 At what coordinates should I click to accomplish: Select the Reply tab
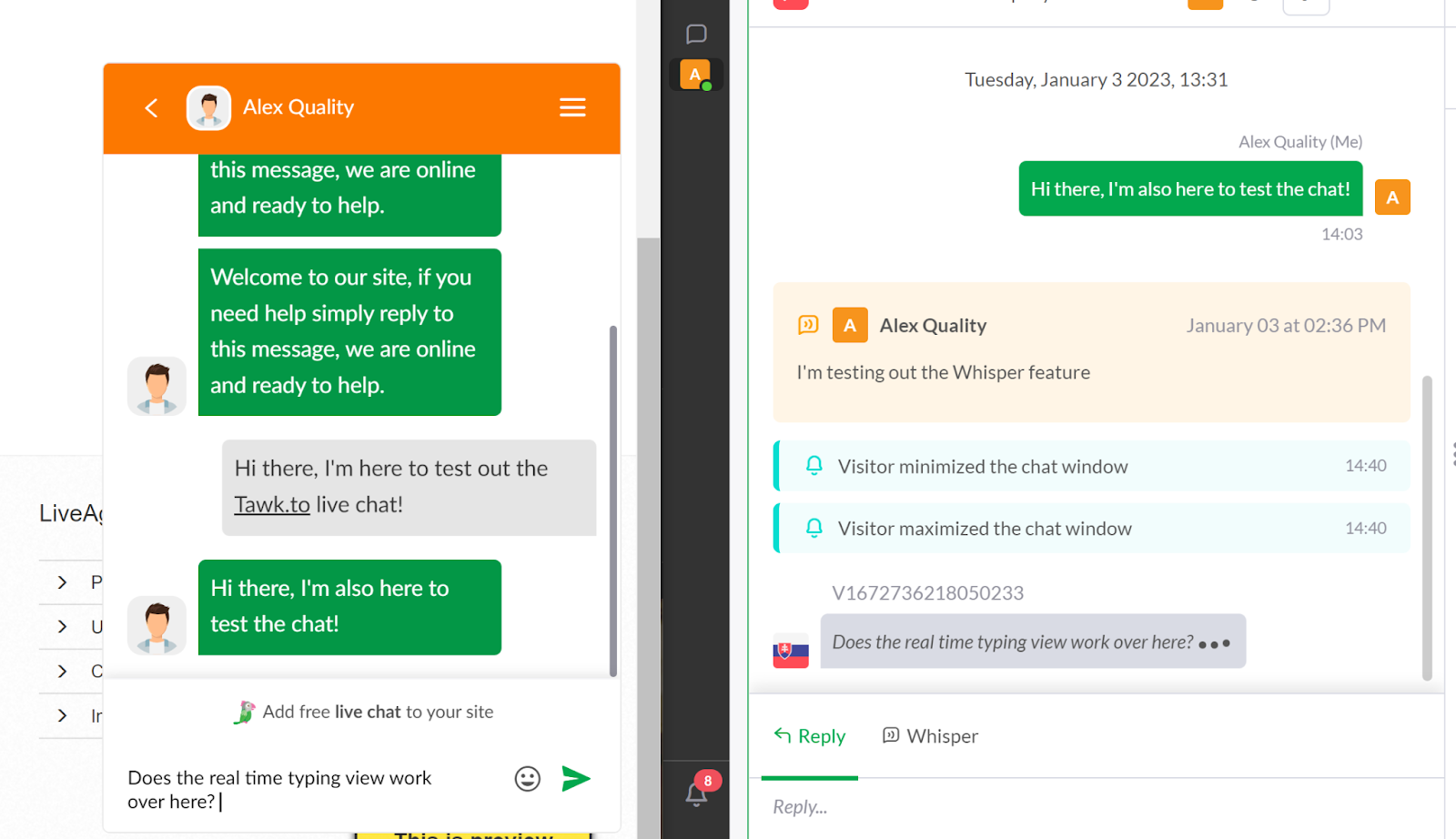[x=809, y=736]
